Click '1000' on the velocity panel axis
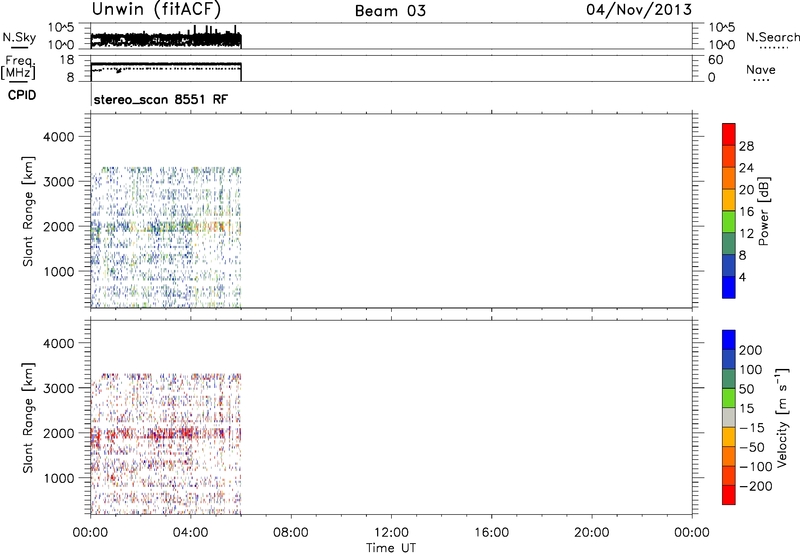The width and height of the screenshot is (800, 554). pos(59,478)
